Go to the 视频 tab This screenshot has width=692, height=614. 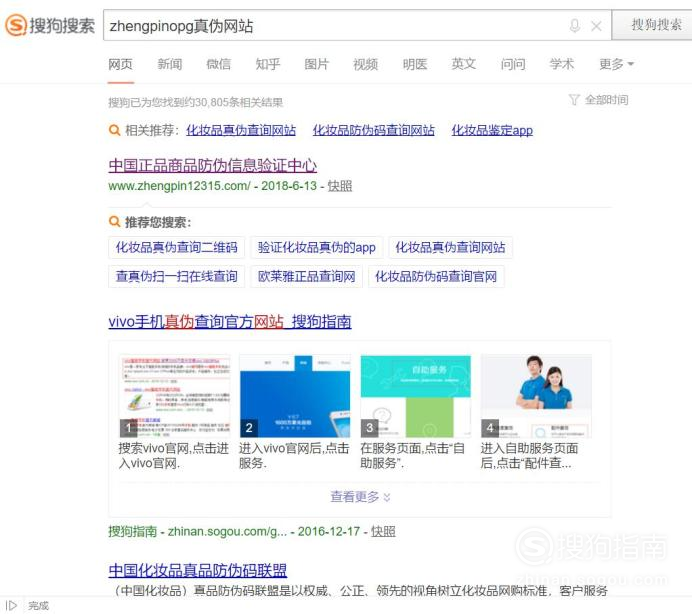[x=366, y=64]
